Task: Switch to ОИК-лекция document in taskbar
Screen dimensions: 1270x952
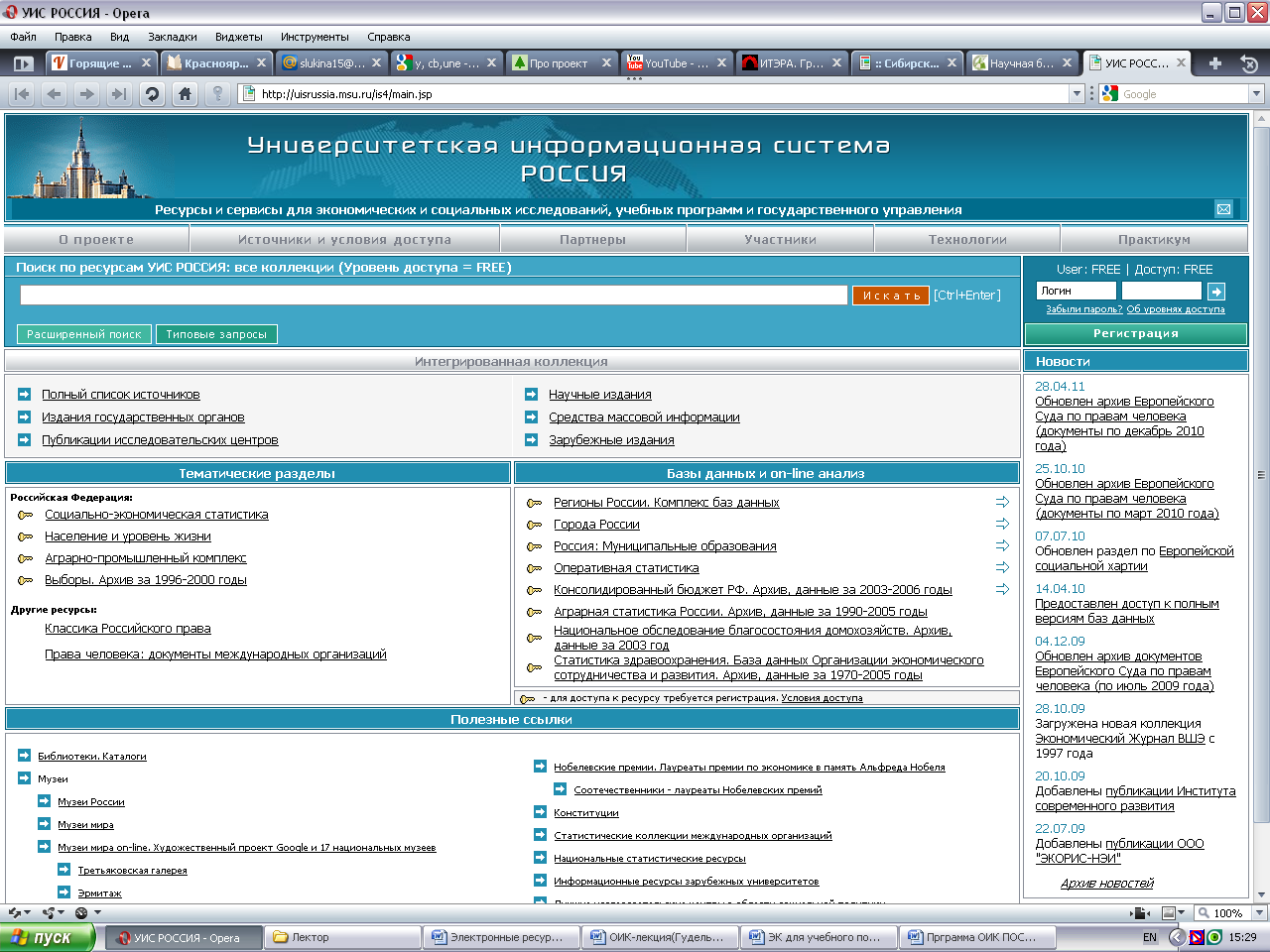Action: pyautogui.click(x=661, y=937)
